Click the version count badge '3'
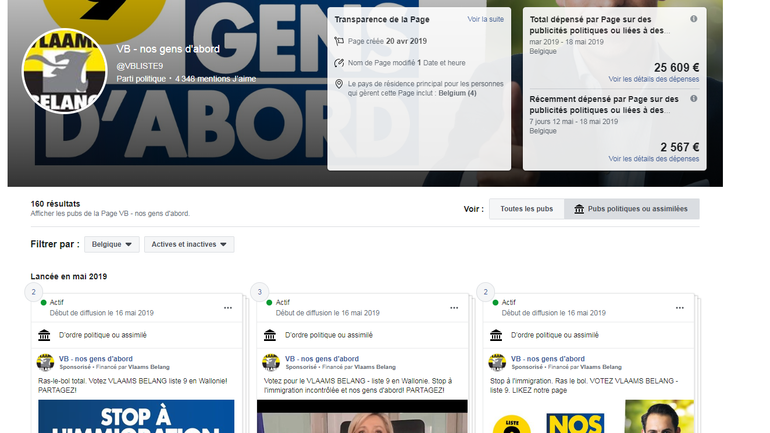Image resolution: width=770 pixels, height=433 pixels. point(260,293)
